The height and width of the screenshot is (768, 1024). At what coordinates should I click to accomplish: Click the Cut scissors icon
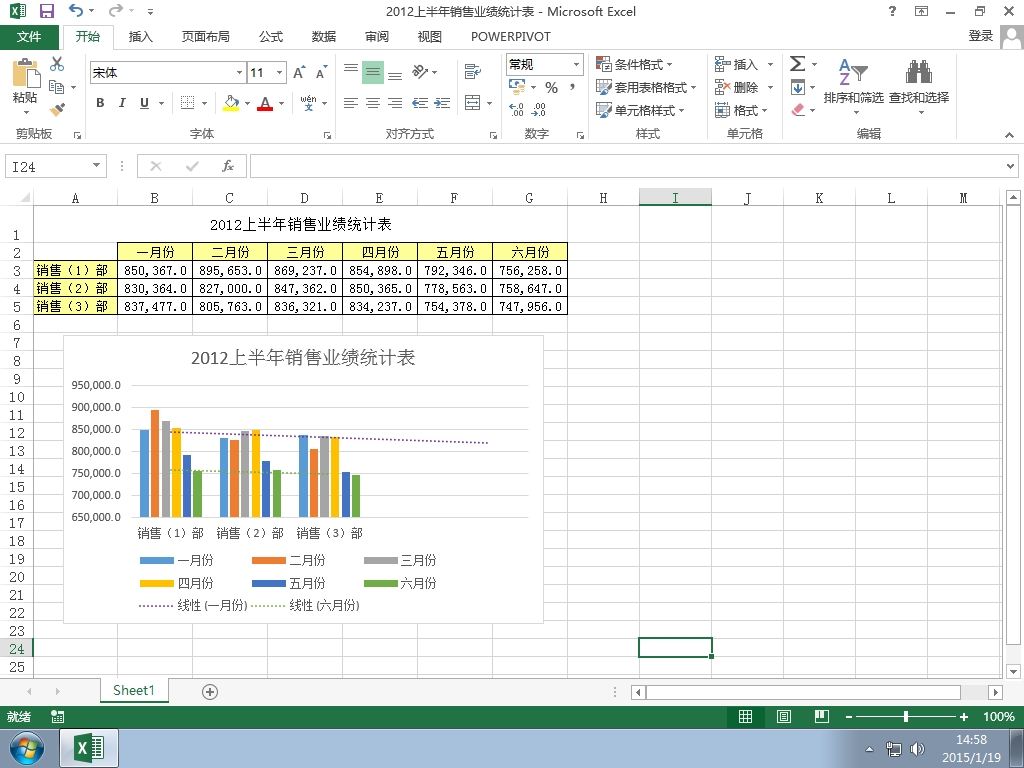pyautogui.click(x=57, y=64)
